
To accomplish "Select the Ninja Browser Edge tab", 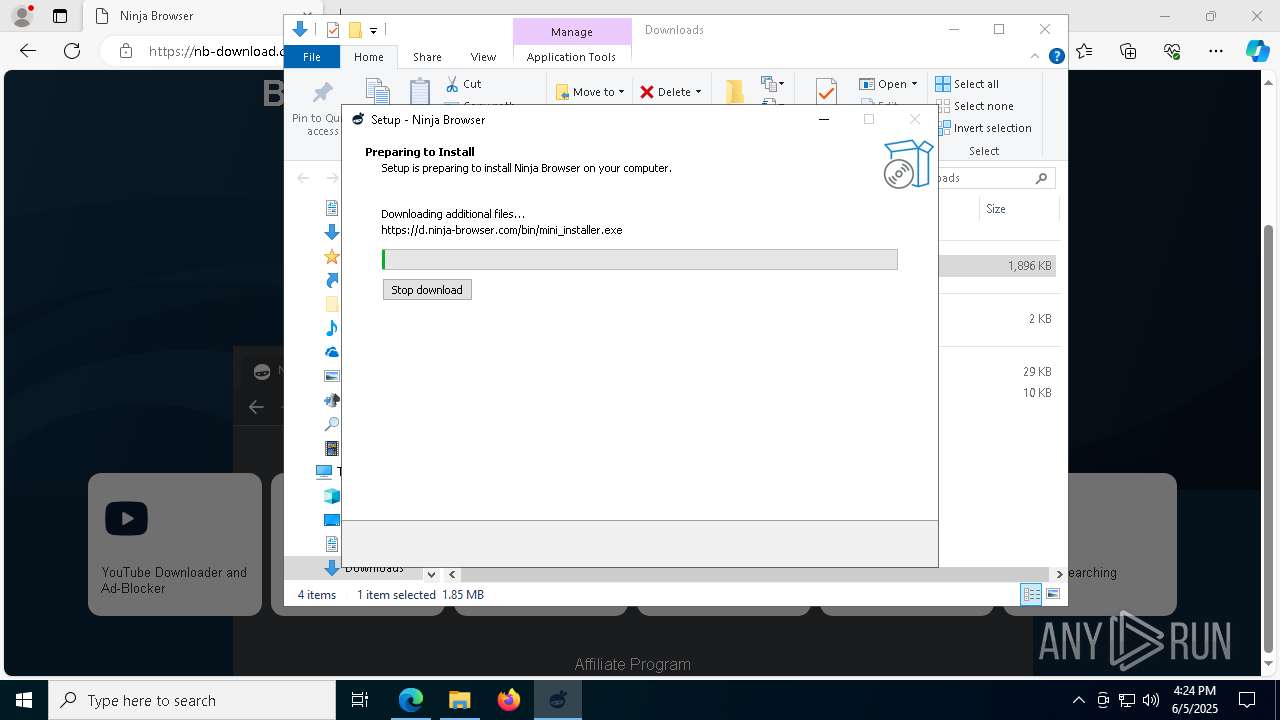I will click(x=180, y=16).
